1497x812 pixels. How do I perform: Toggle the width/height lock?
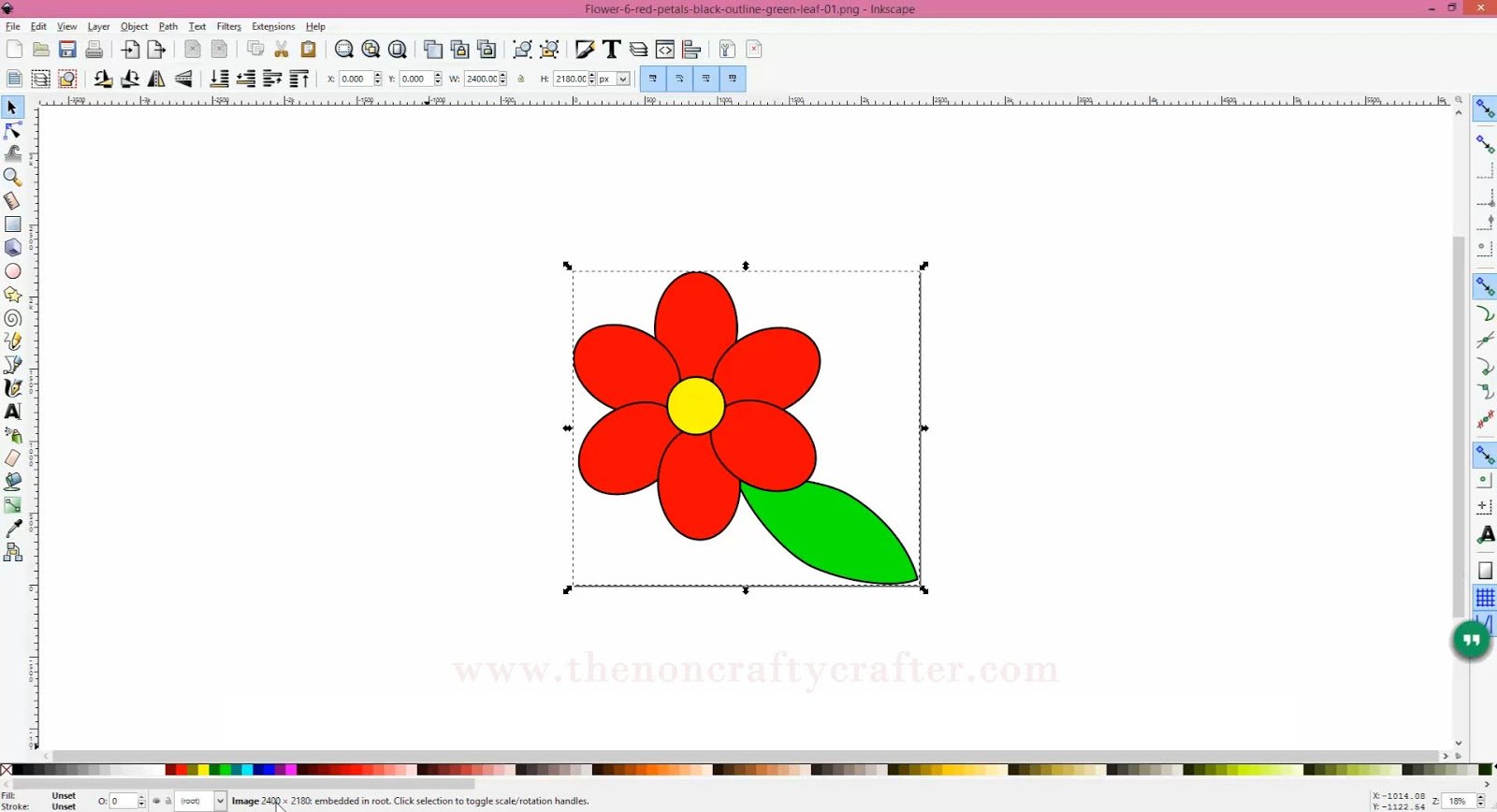pyautogui.click(x=521, y=80)
